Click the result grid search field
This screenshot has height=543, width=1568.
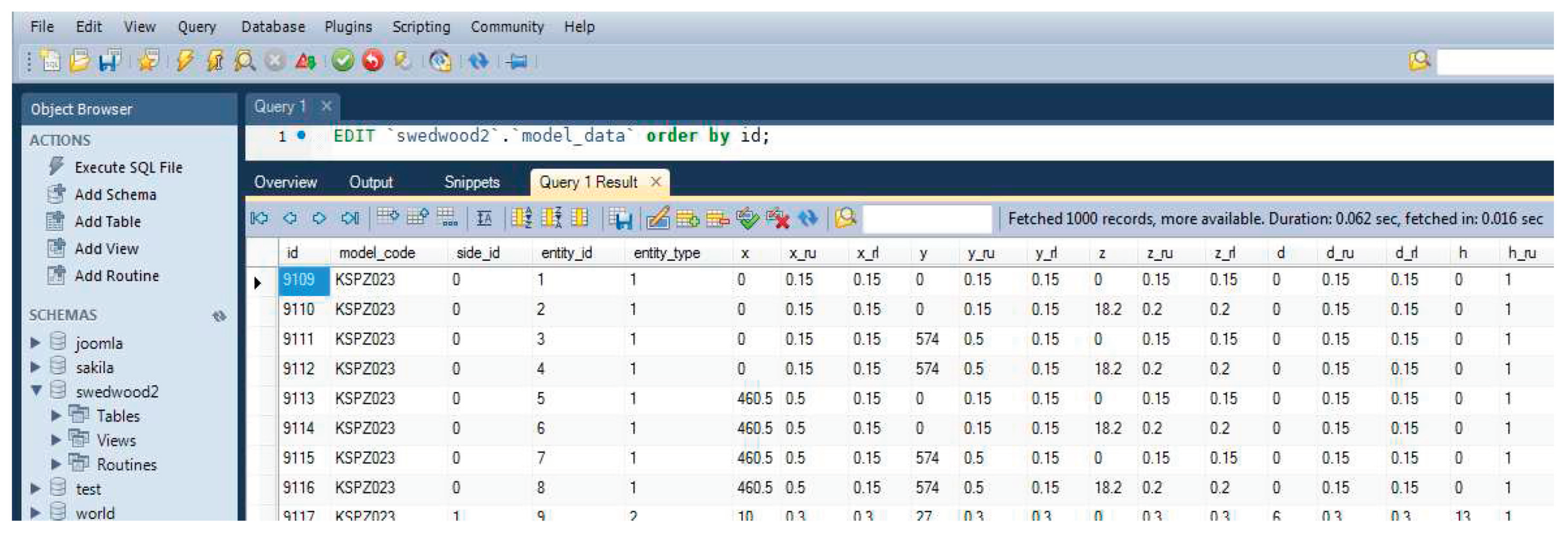pyautogui.click(x=927, y=218)
